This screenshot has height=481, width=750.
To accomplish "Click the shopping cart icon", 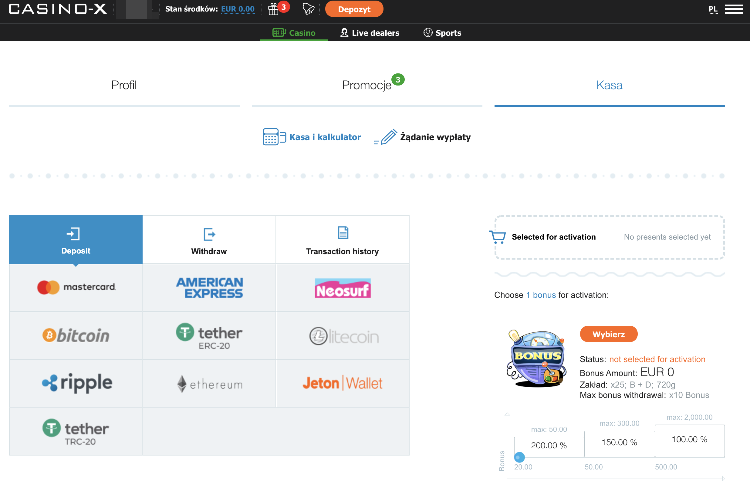I will coord(497,237).
